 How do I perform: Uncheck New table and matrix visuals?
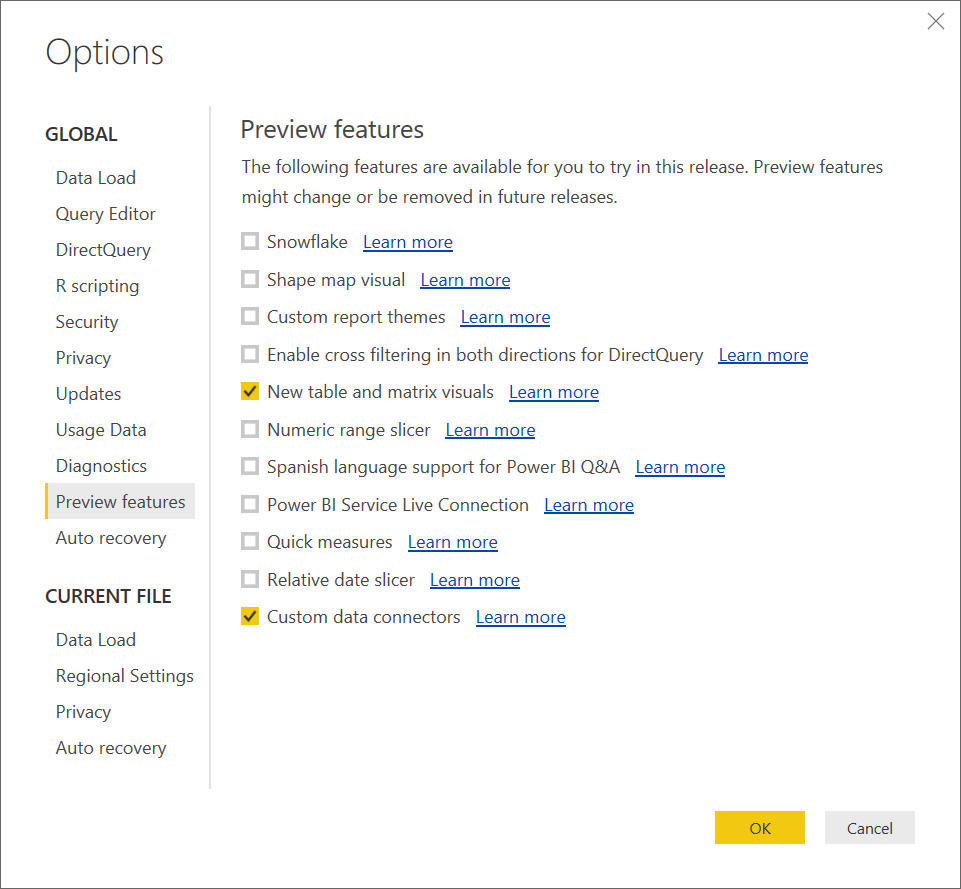pyautogui.click(x=250, y=392)
